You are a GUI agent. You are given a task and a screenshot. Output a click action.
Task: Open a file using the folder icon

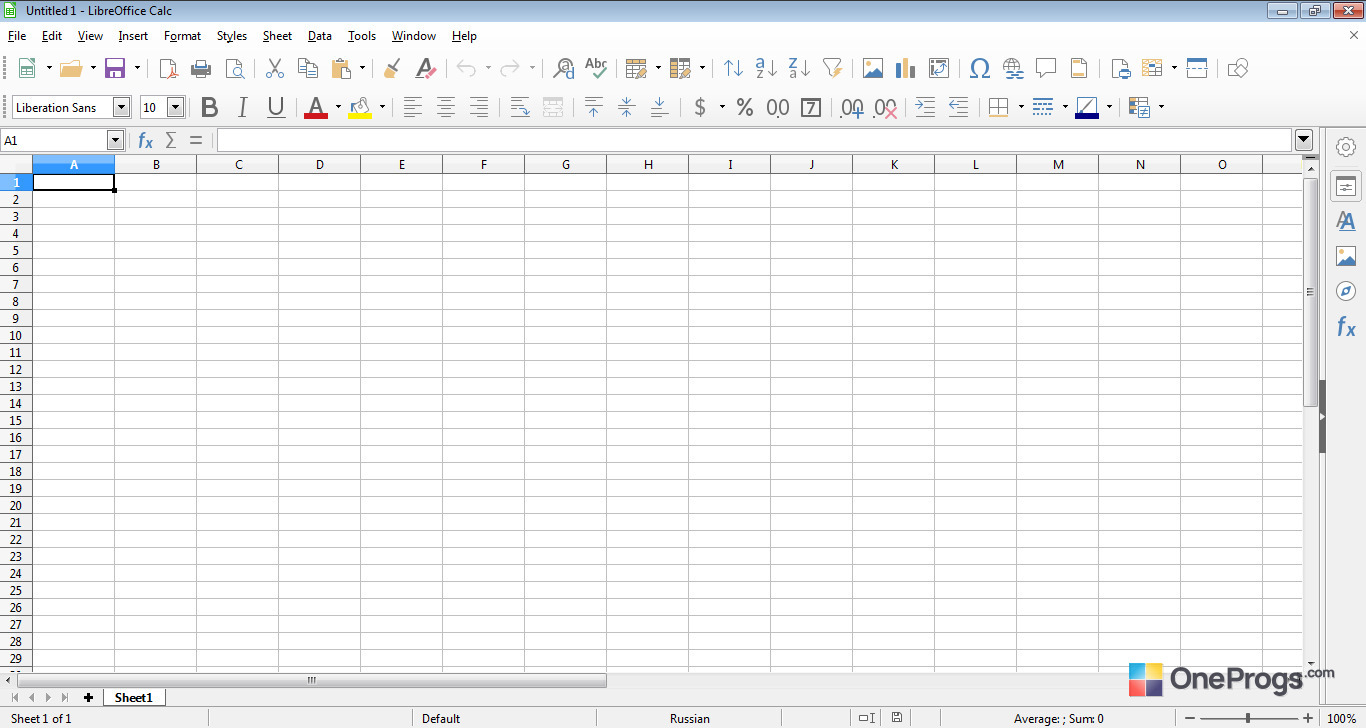tap(70, 68)
